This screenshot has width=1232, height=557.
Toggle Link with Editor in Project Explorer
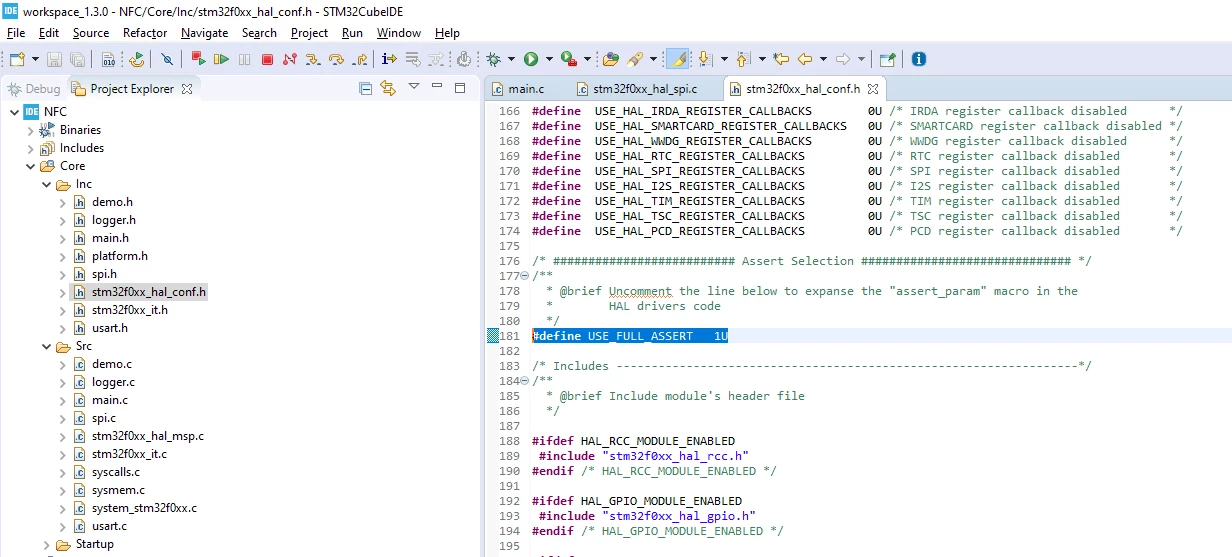(388, 88)
